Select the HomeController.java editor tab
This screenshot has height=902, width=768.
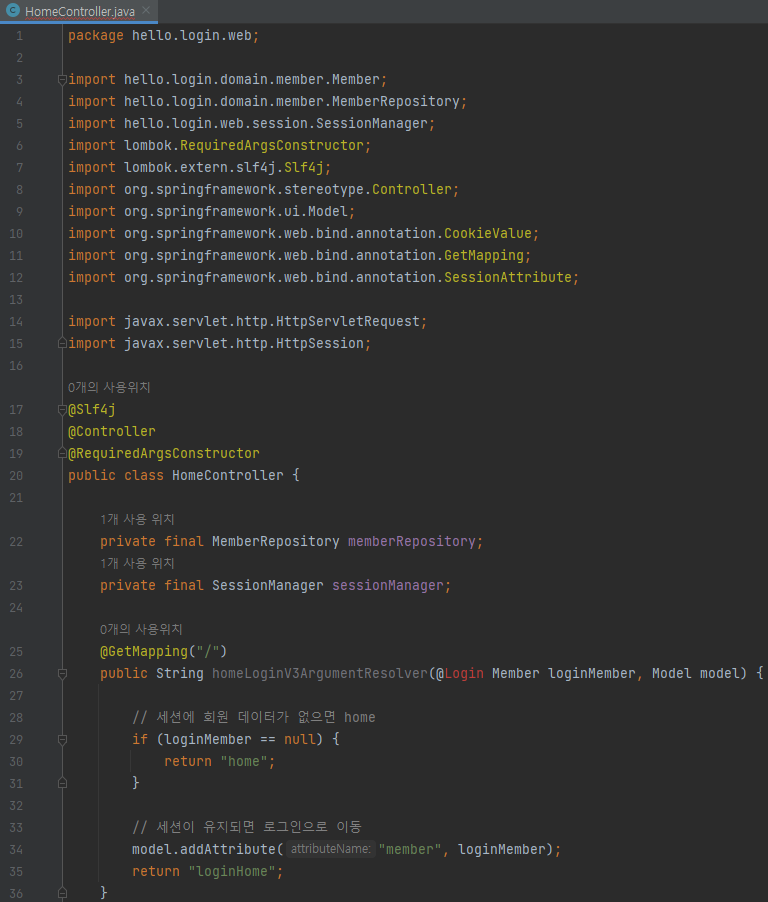click(x=79, y=12)
